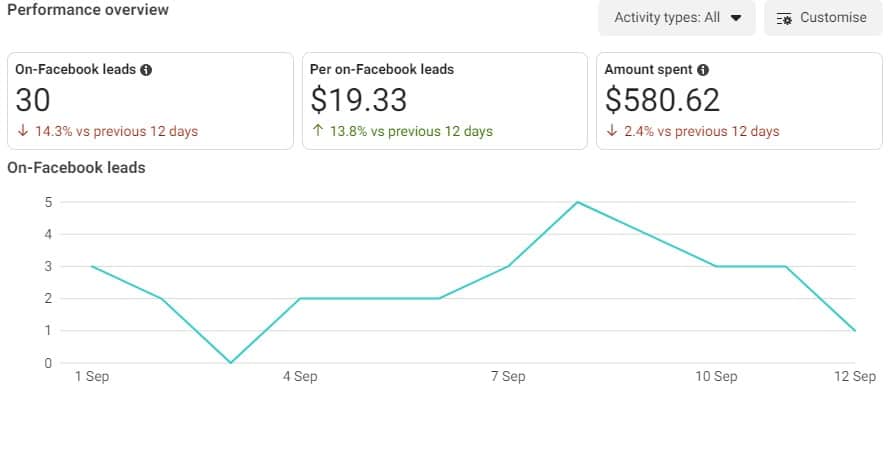This screenshot has height=454, width=891.
Task: Click the 1 Sep axis label
Action: [92, 377]
